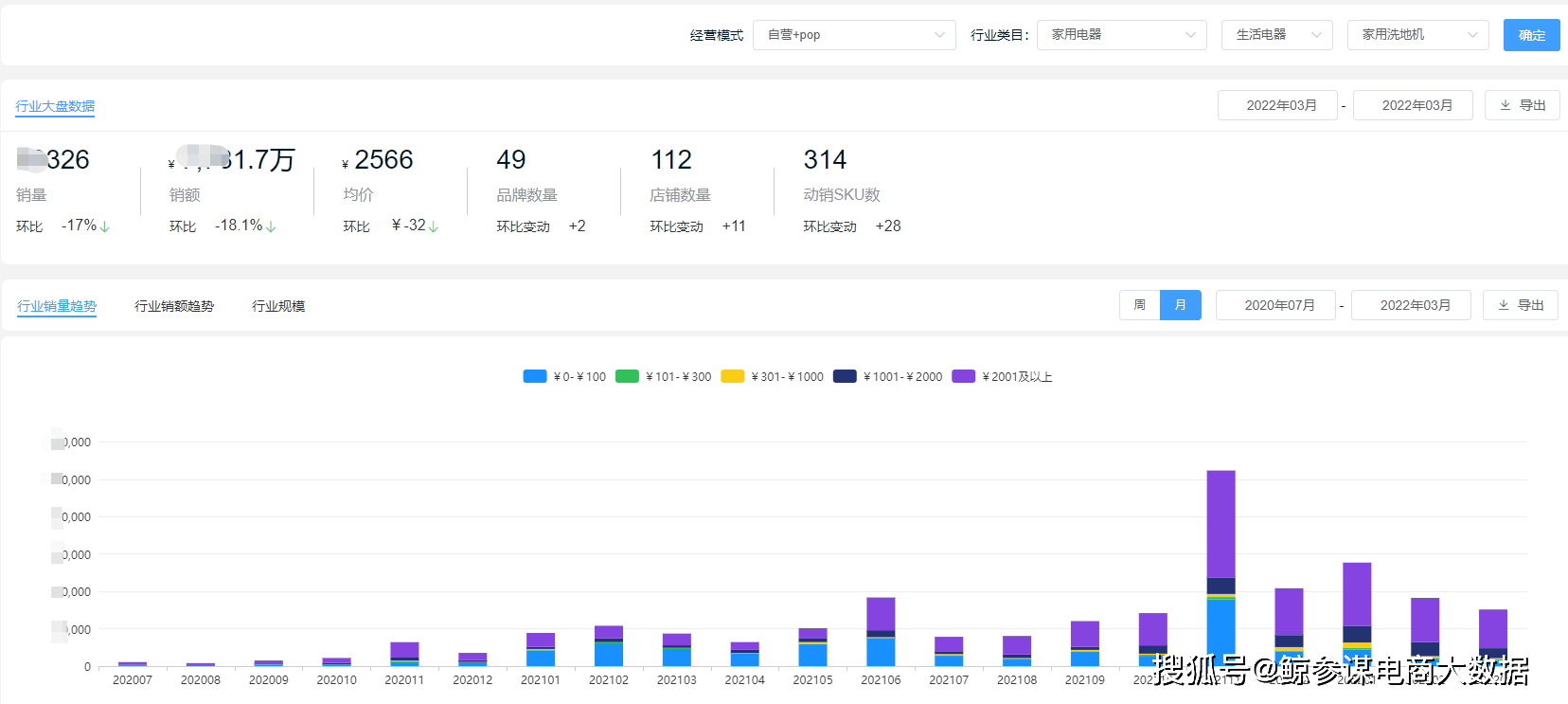This screenshot has height=704, width=1568.
Task: Click the 环比变动 +11 text
Action: (x=698, y=226)
